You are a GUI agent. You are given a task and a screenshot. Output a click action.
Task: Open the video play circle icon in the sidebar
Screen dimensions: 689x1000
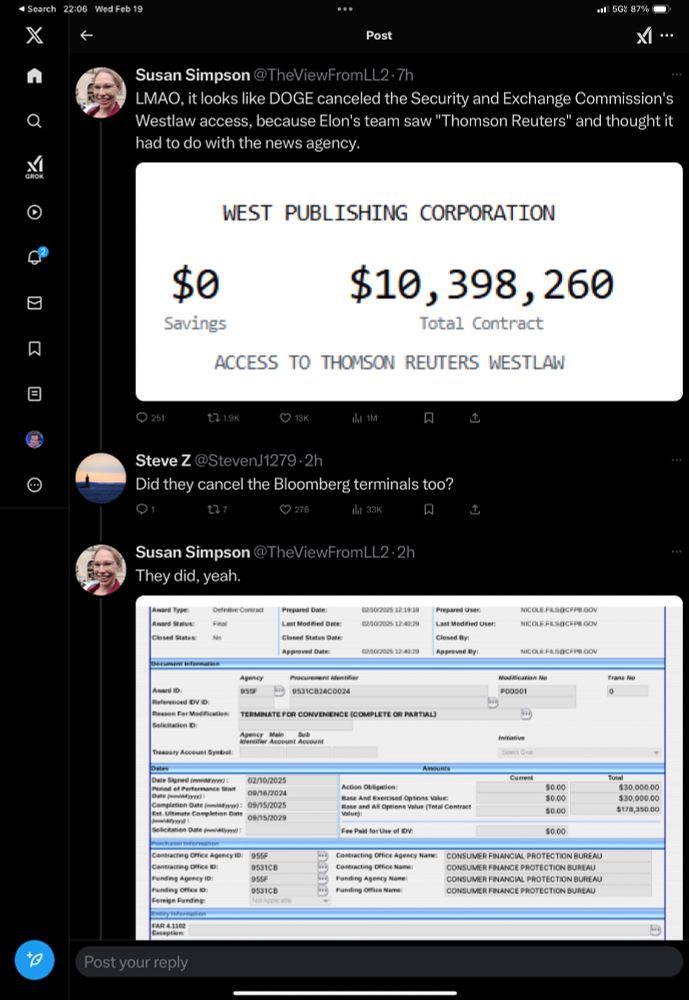tap(34, 212)
